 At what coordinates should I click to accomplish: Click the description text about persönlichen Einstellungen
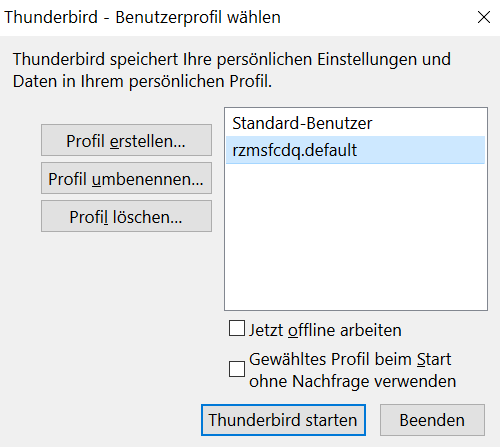(x=232, y=60)
